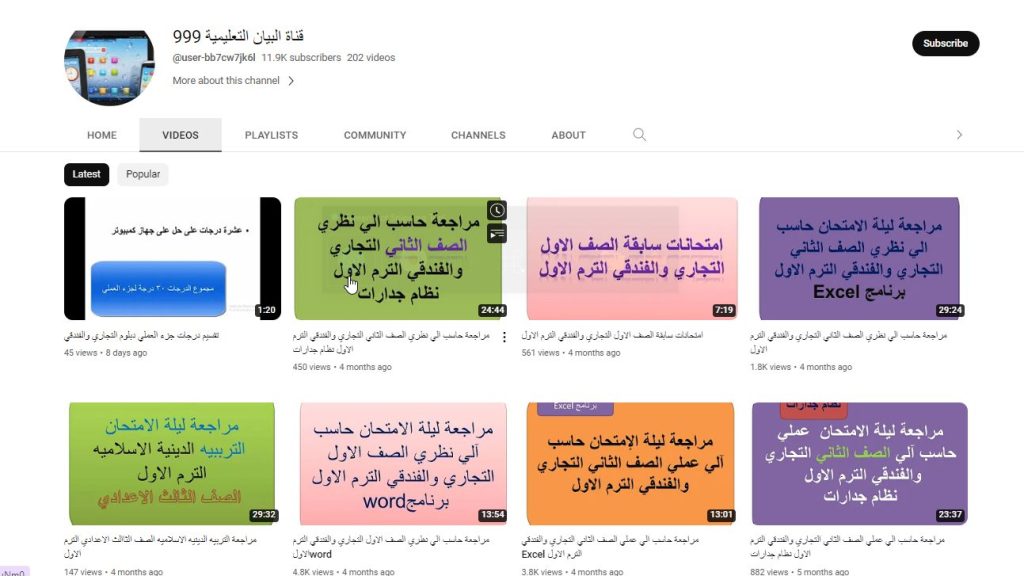Switch to the CHANNELS tab

coord(478,134)
